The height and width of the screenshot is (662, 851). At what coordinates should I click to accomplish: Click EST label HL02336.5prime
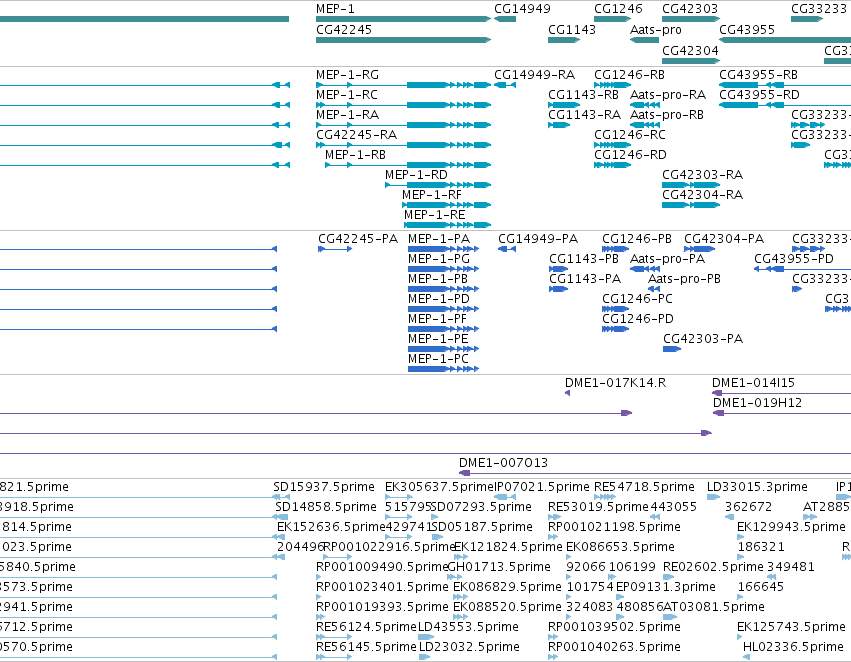tap(793, 647)
